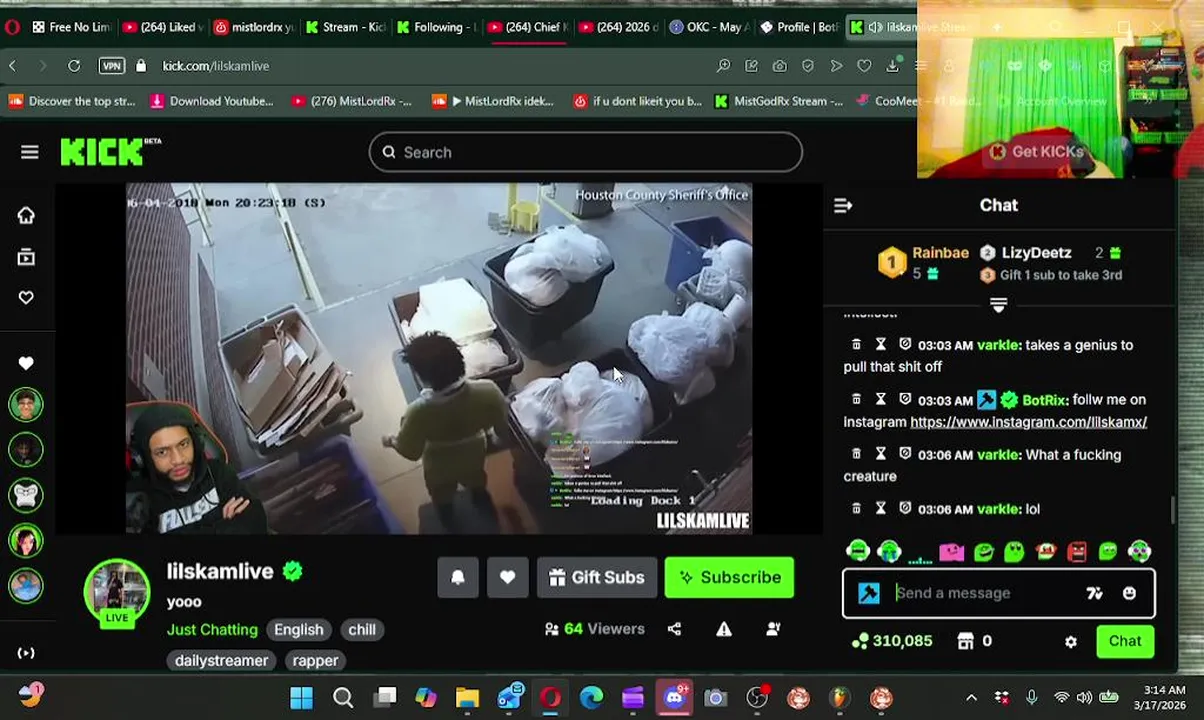Image resolution: width=1204 pixels, height=720 pixels.
Task: Focus the Kick Search field
Action: click(586, 152)
